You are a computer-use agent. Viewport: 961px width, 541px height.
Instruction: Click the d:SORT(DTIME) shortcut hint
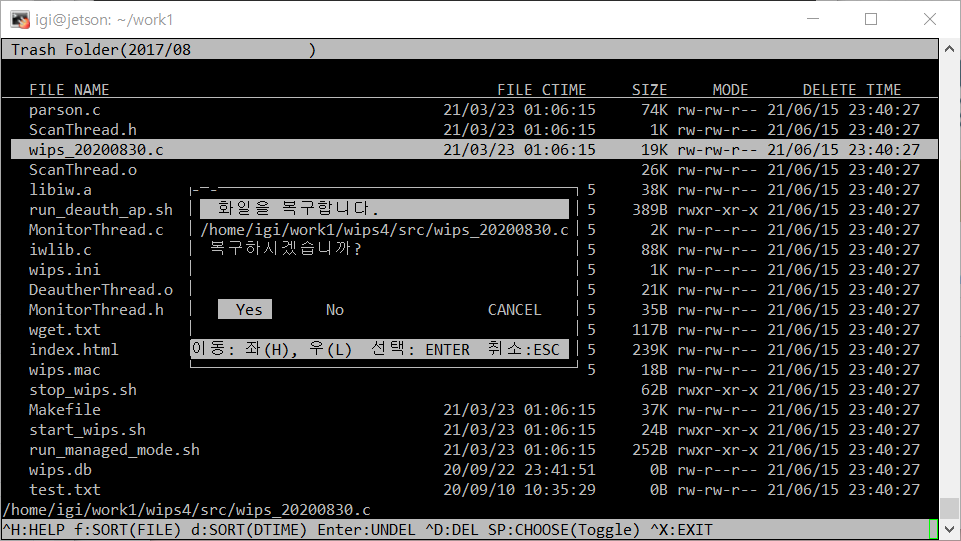pos(249,530)
